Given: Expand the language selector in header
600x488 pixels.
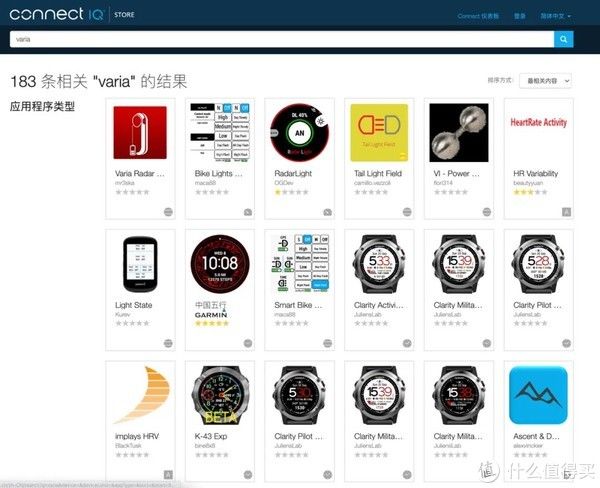Looking at the screenshot, I should (x=555, y=16).
